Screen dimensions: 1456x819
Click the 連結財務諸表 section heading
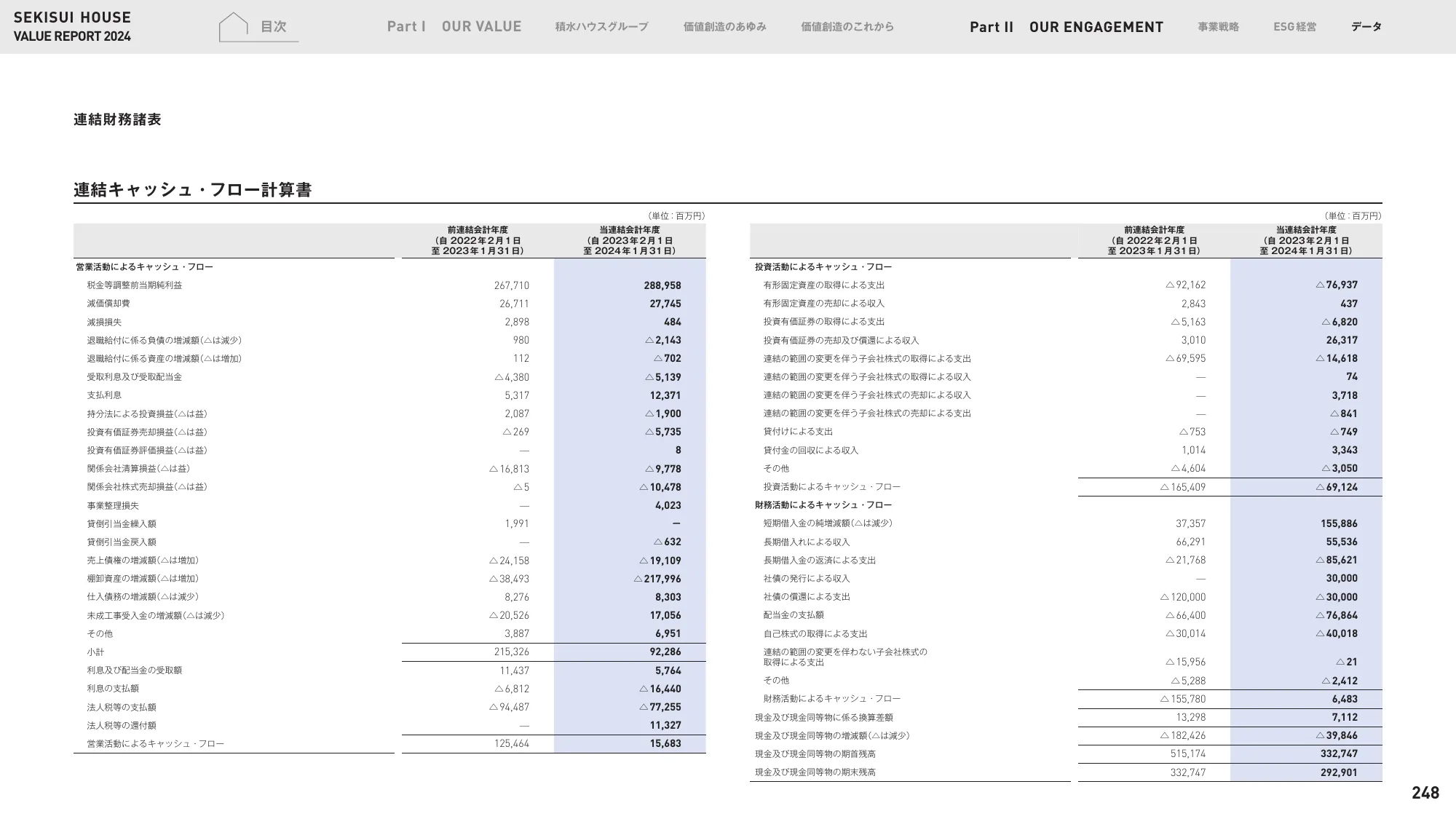[x=117, y=119]
